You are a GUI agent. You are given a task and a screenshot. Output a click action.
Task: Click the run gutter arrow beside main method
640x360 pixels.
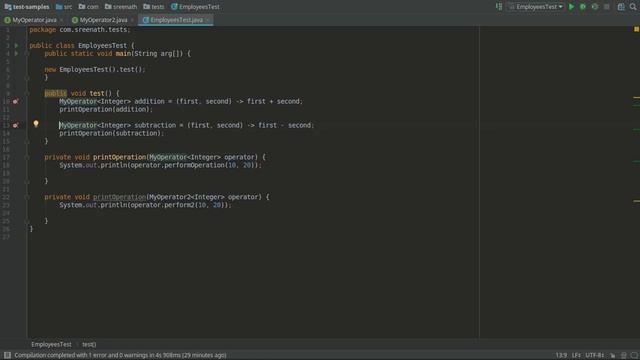[16, 53]
